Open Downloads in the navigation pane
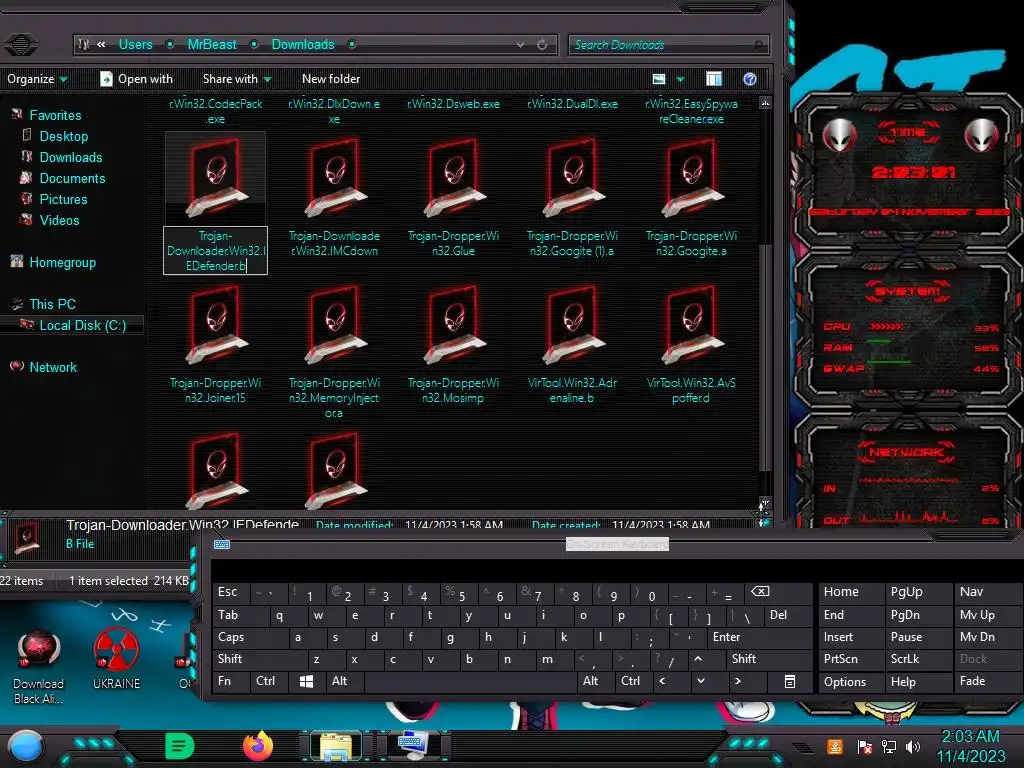1024x768 pixels. (x=71, y=157)
